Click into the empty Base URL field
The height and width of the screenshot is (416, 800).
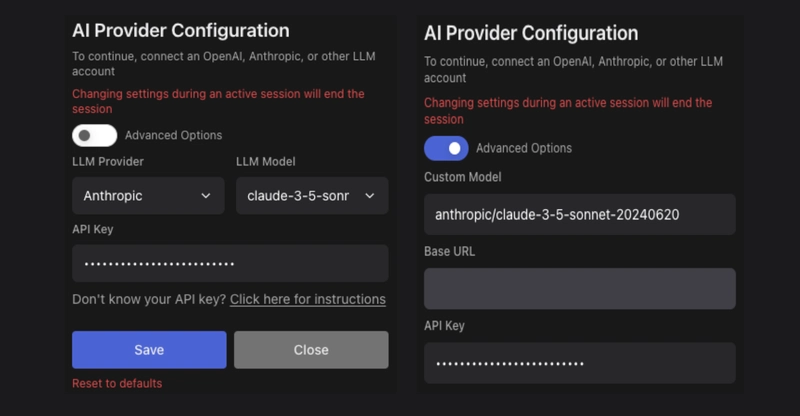click(x=580, y=289)
